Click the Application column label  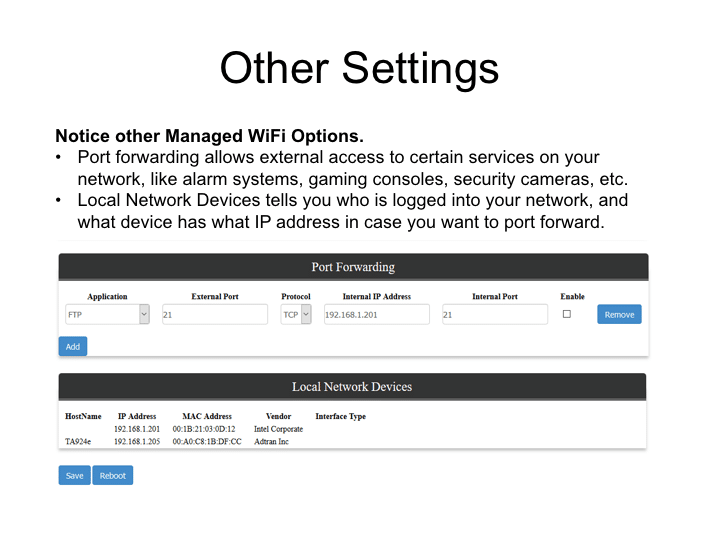(107, 297)
